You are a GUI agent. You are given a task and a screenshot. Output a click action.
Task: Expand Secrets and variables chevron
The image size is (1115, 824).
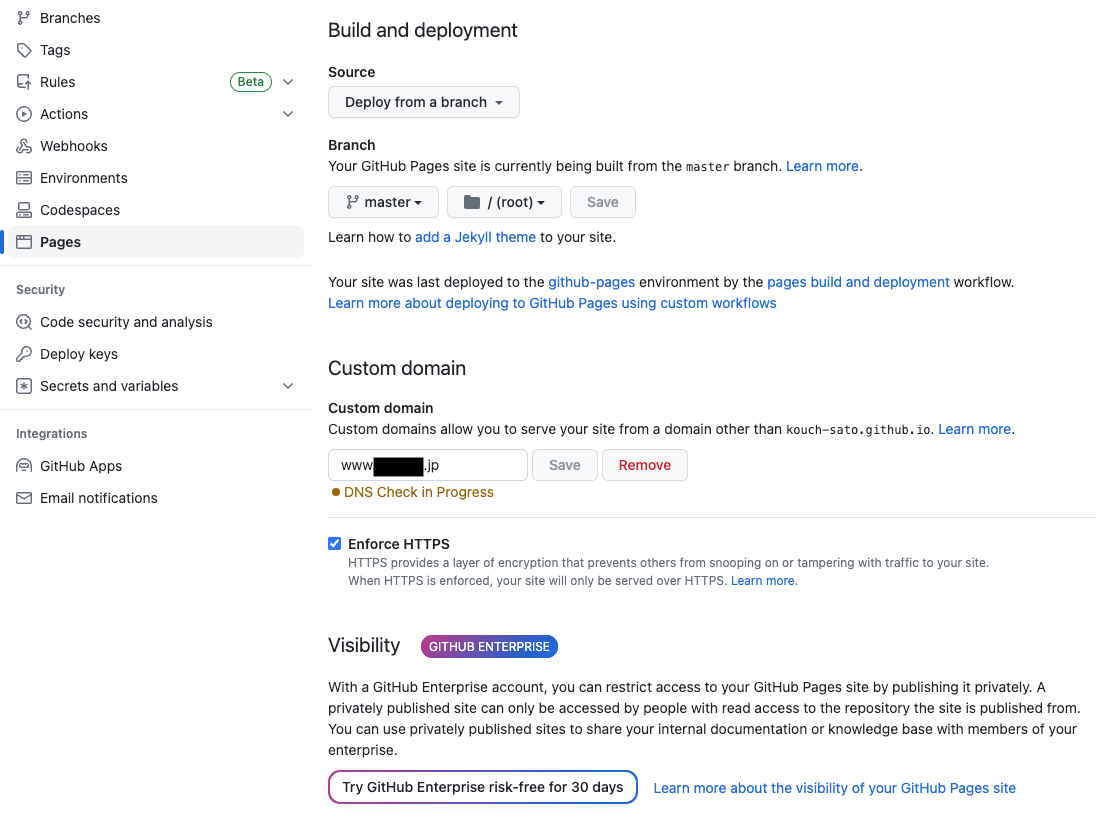288,386
